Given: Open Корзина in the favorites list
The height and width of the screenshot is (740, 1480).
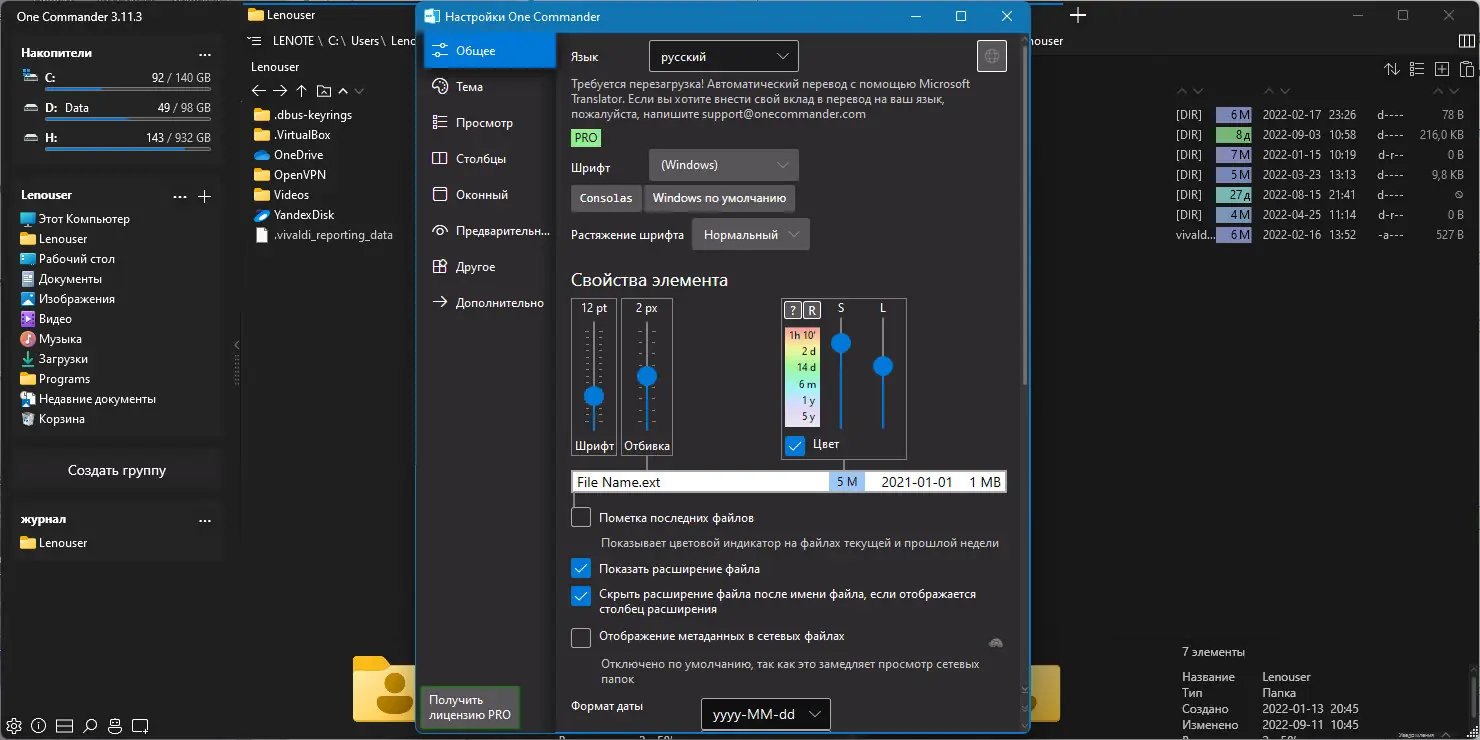Looking at the screenshot, I should click(62, 418).
